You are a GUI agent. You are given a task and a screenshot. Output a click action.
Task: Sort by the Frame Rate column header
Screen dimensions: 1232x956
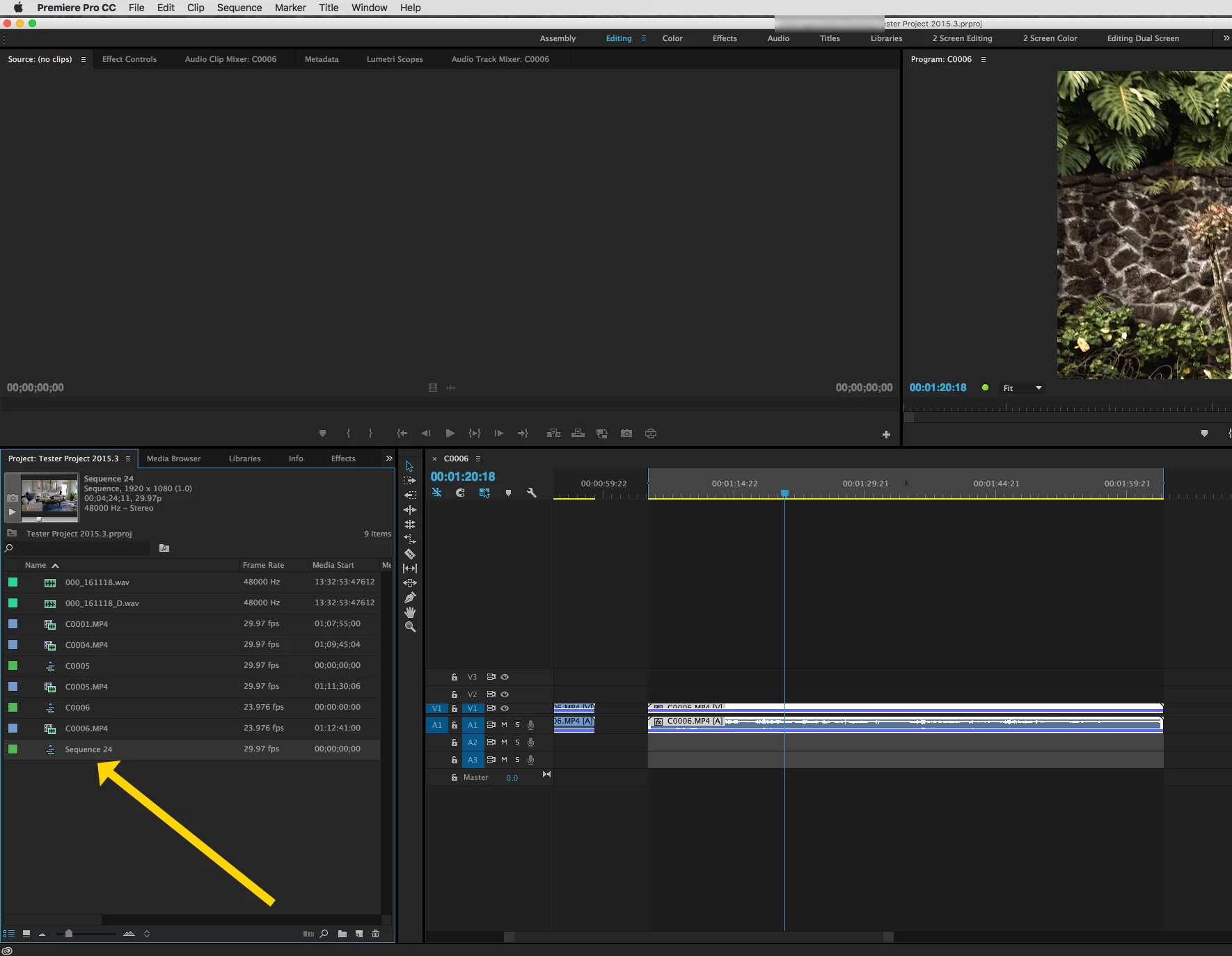click(263, 565)
